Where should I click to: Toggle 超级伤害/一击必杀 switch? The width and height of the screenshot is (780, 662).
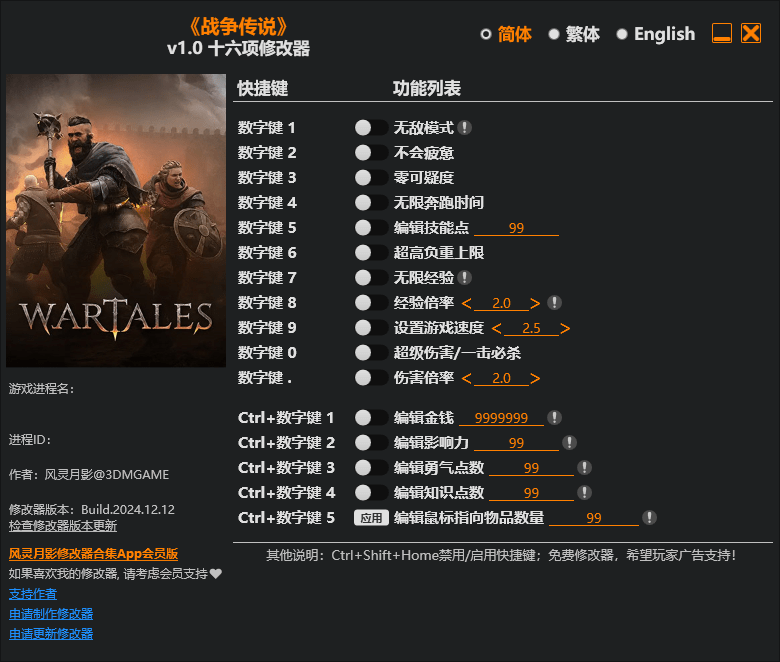[371, 353]
